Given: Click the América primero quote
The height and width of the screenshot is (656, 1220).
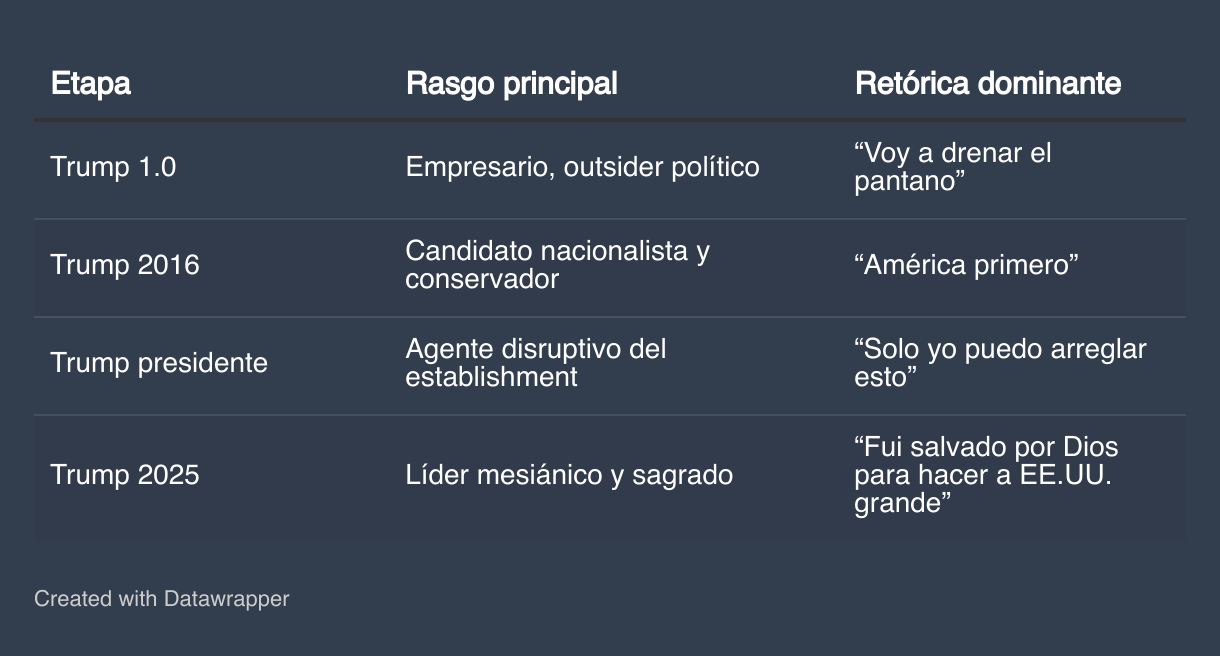Looking at the screenshot, I should tap(966, 265).
